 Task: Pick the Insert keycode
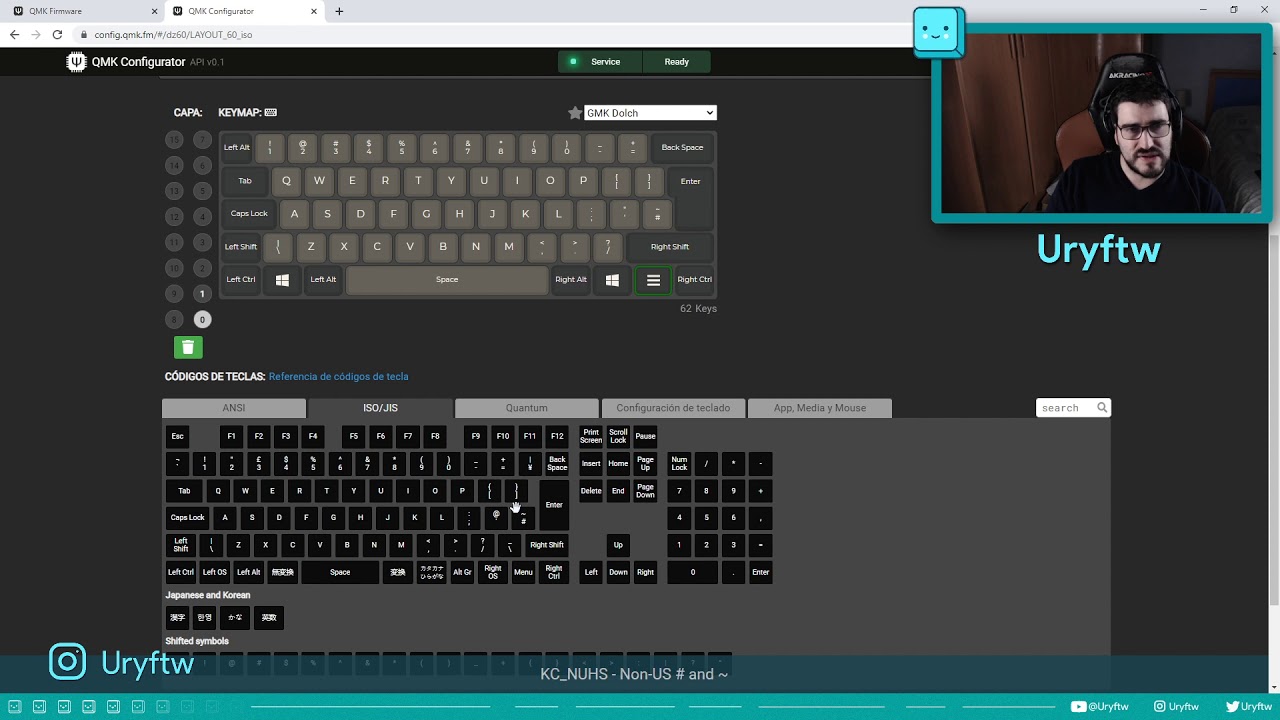pyautogui.click(x=591, y=464)
